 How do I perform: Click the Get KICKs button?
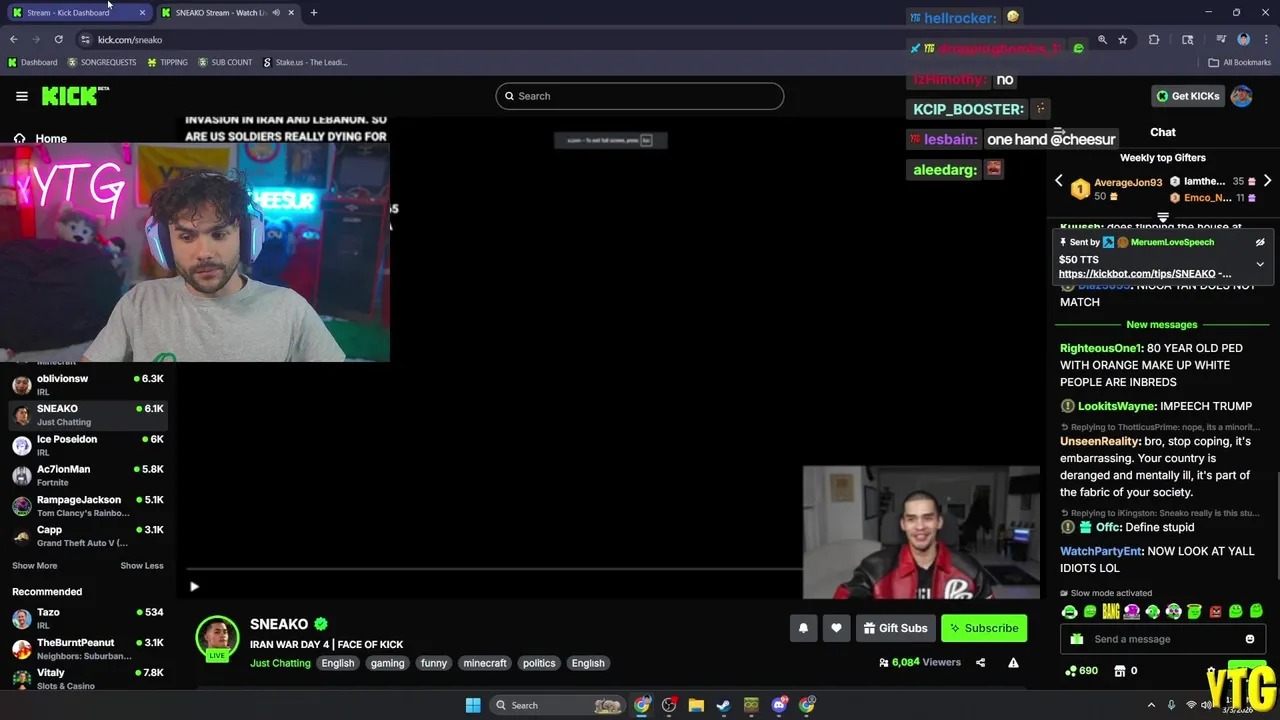coord(1188,96)
